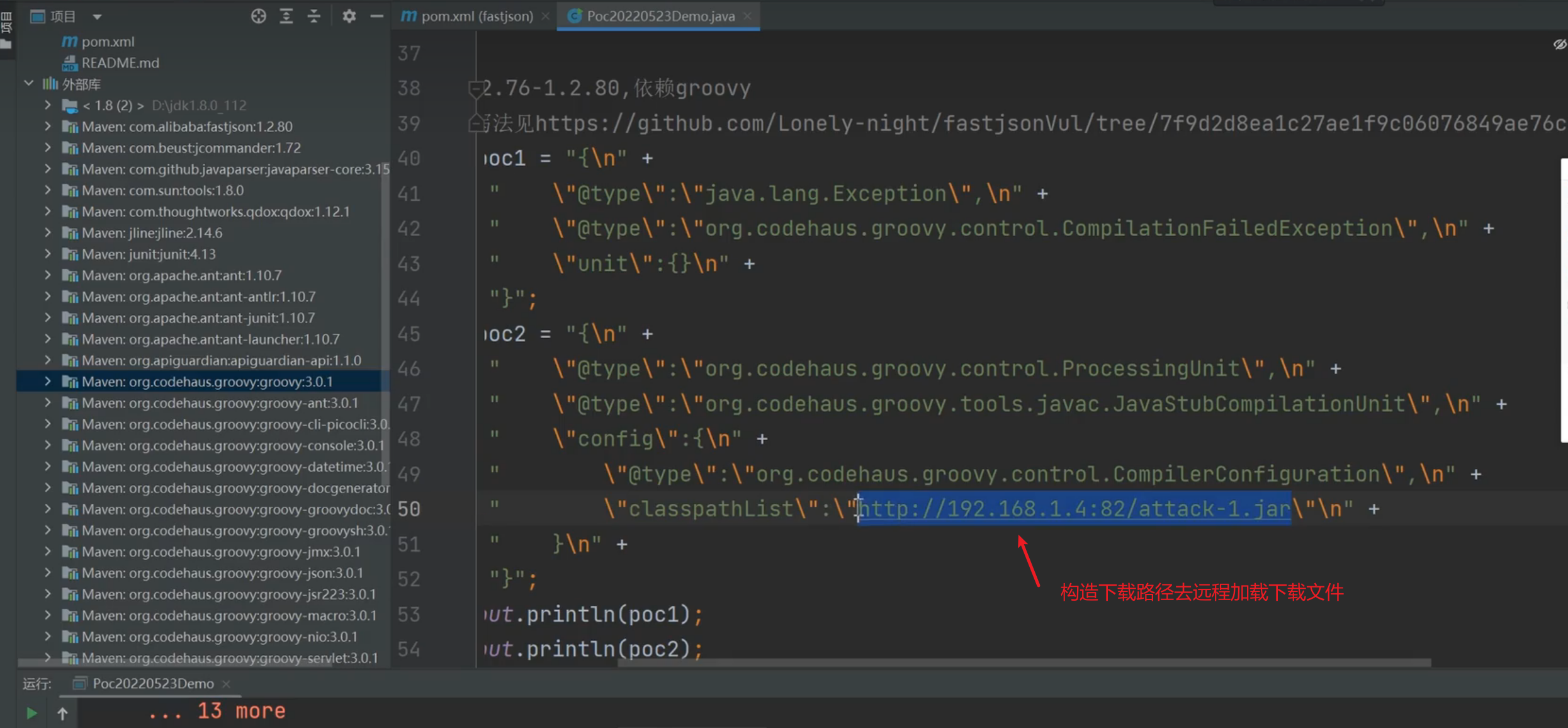
Task: Click the locate/select opened file crosshair icon
Action: click(x=258, y=16)
